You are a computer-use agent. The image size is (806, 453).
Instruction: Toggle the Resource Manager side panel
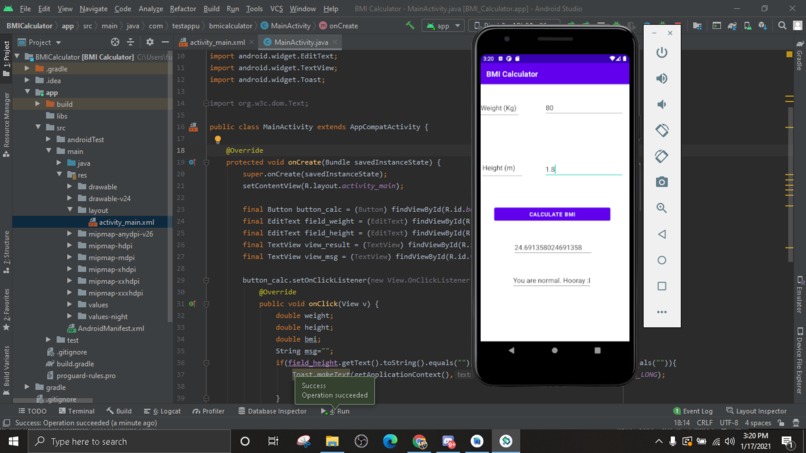coord(6,125)
